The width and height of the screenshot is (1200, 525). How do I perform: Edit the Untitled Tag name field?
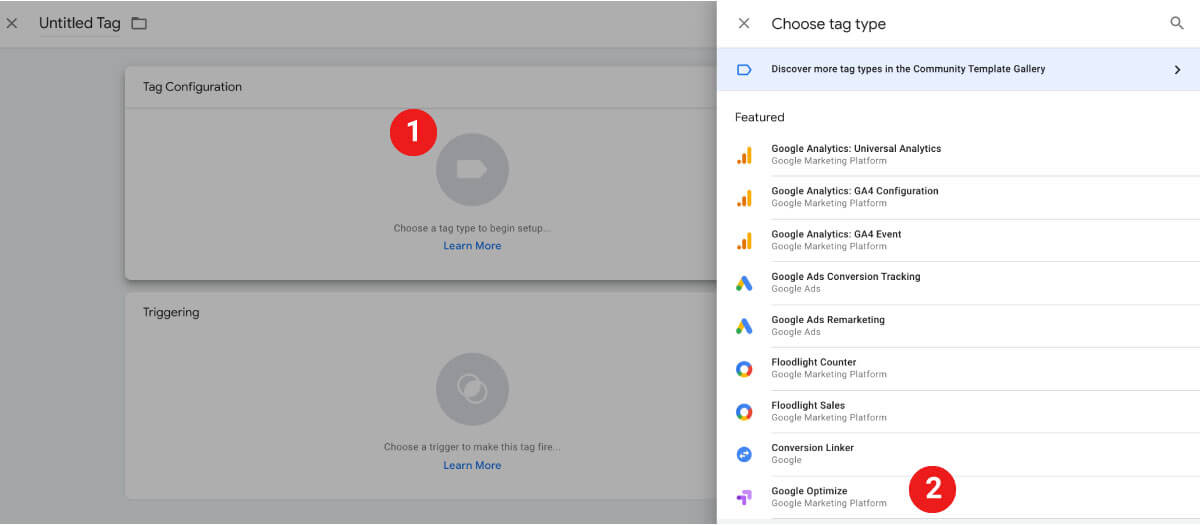pyautogui.click(x=80, y=23)
